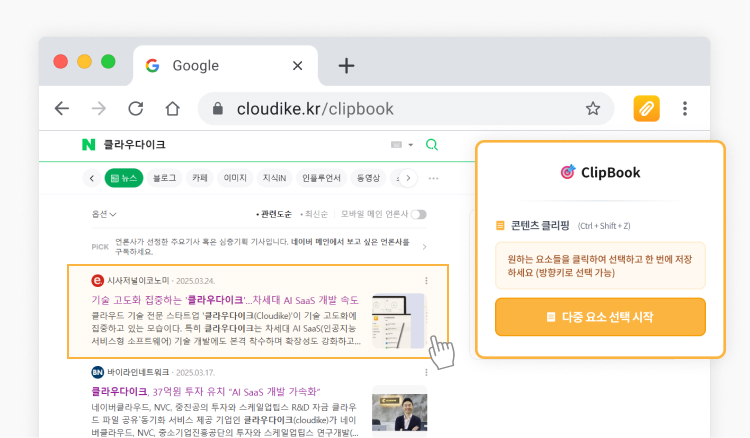750x438 pixels.
Task: Click the second article thumbnail with man
Action: pyautogui.click(x=399, y=412)
